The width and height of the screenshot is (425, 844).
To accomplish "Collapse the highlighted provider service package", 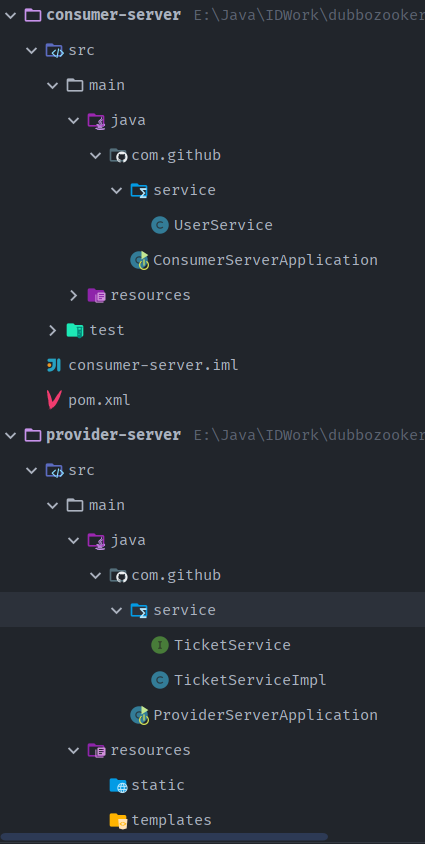I will click(x=117, y=610).
